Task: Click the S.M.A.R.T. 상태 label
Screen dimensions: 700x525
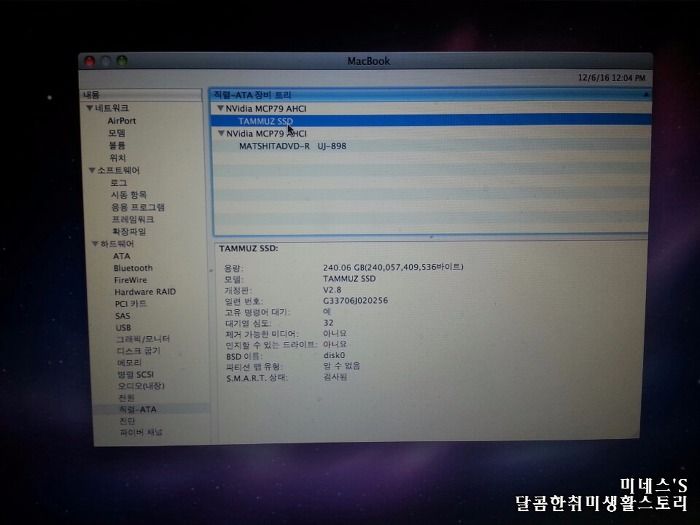Action: pyautogui.click(x=257, y=378)
